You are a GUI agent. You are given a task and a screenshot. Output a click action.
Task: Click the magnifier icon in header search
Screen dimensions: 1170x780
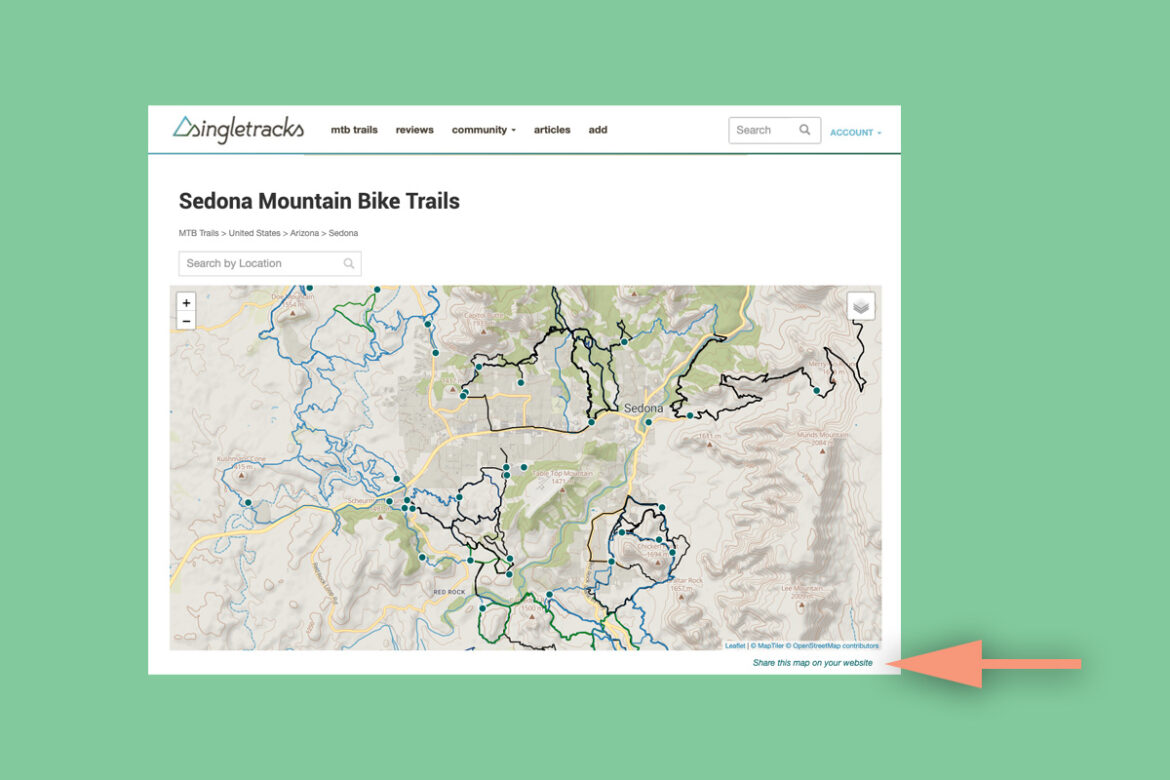click(x=805, y=130)
